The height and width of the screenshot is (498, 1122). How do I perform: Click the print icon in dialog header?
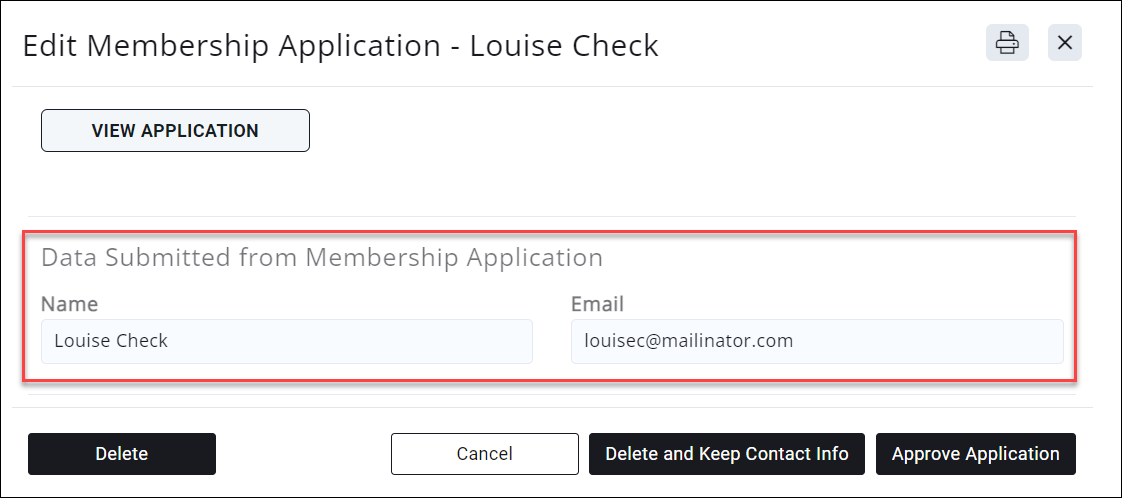click(1007, 43)
